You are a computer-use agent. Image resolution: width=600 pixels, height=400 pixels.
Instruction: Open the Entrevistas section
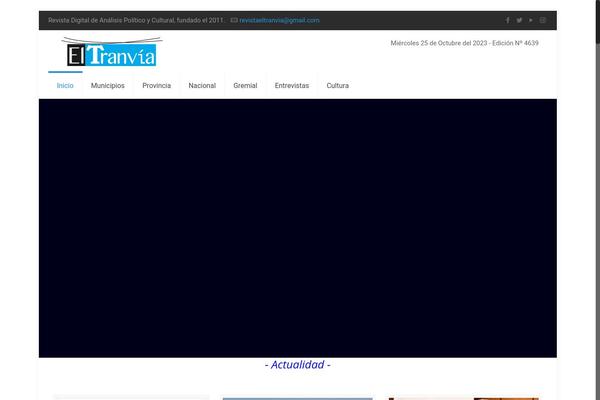click(292, 85)
